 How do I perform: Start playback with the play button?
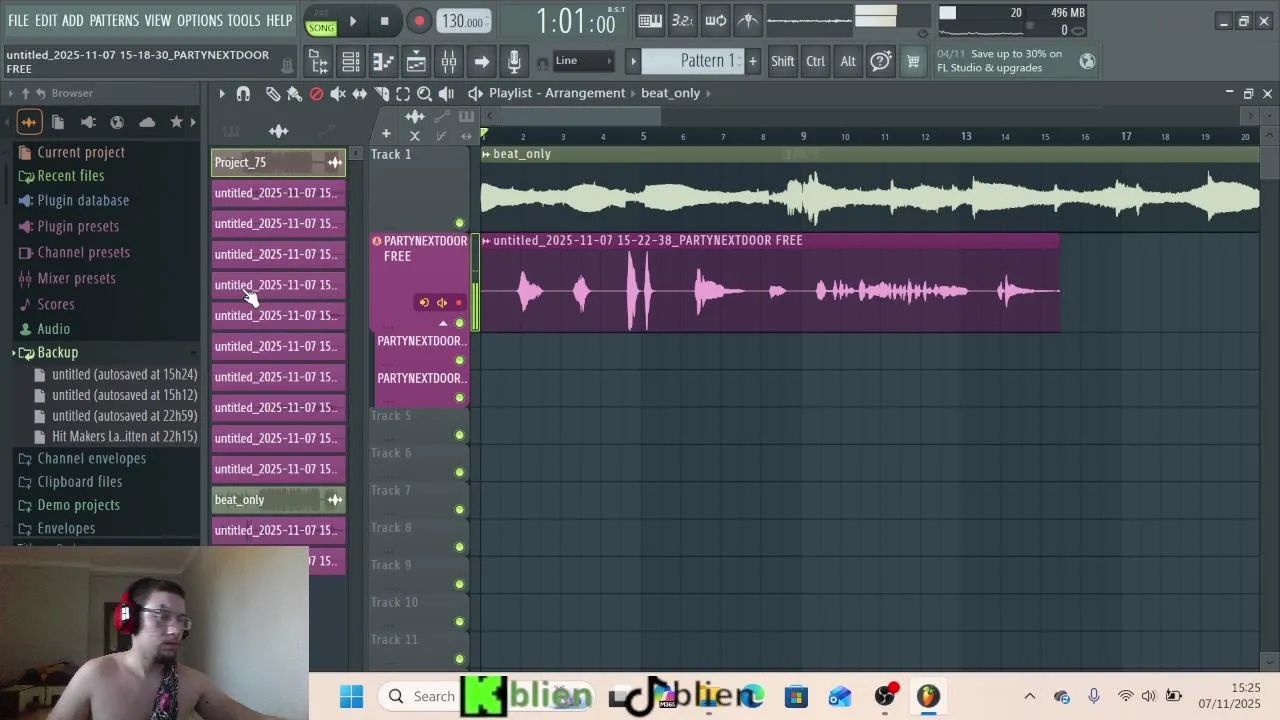352,21
